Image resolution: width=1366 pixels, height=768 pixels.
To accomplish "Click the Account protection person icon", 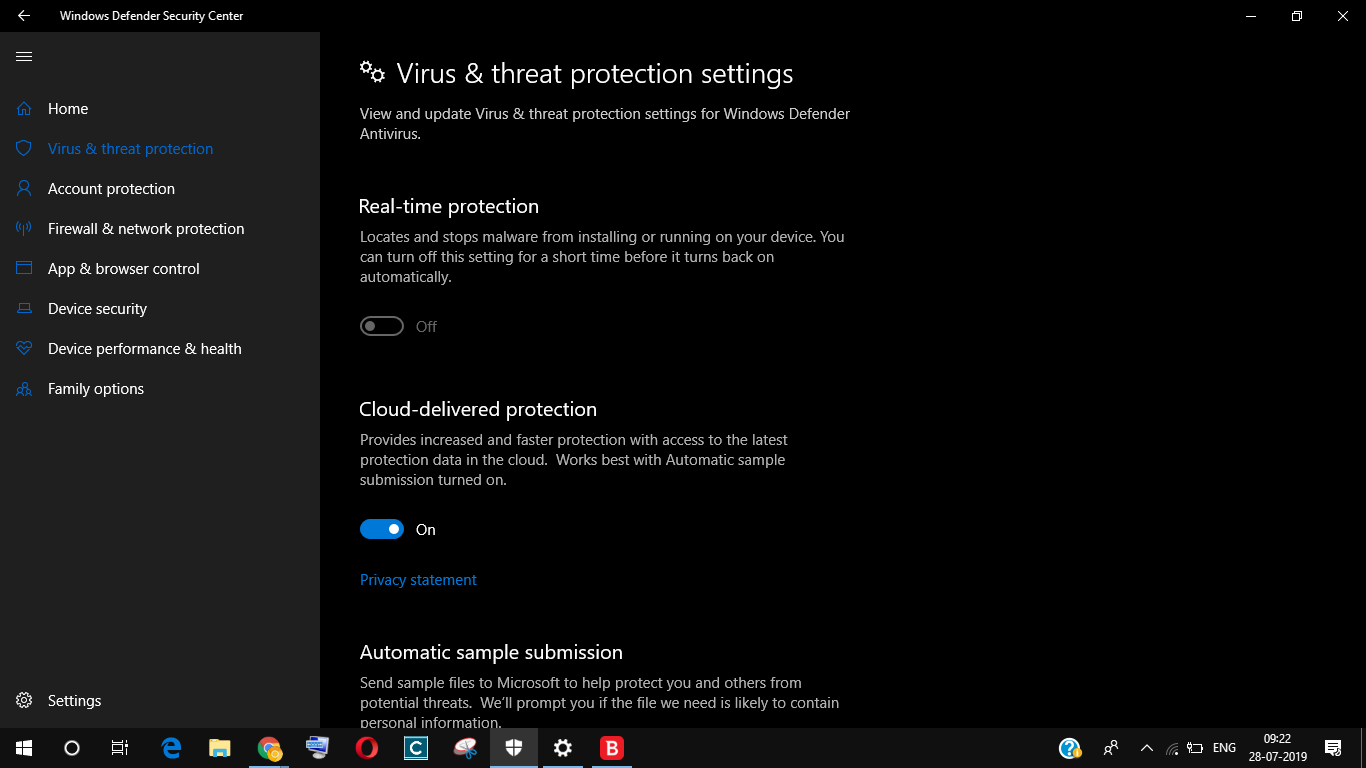I will pyautogui.click(x=24, y=188).
